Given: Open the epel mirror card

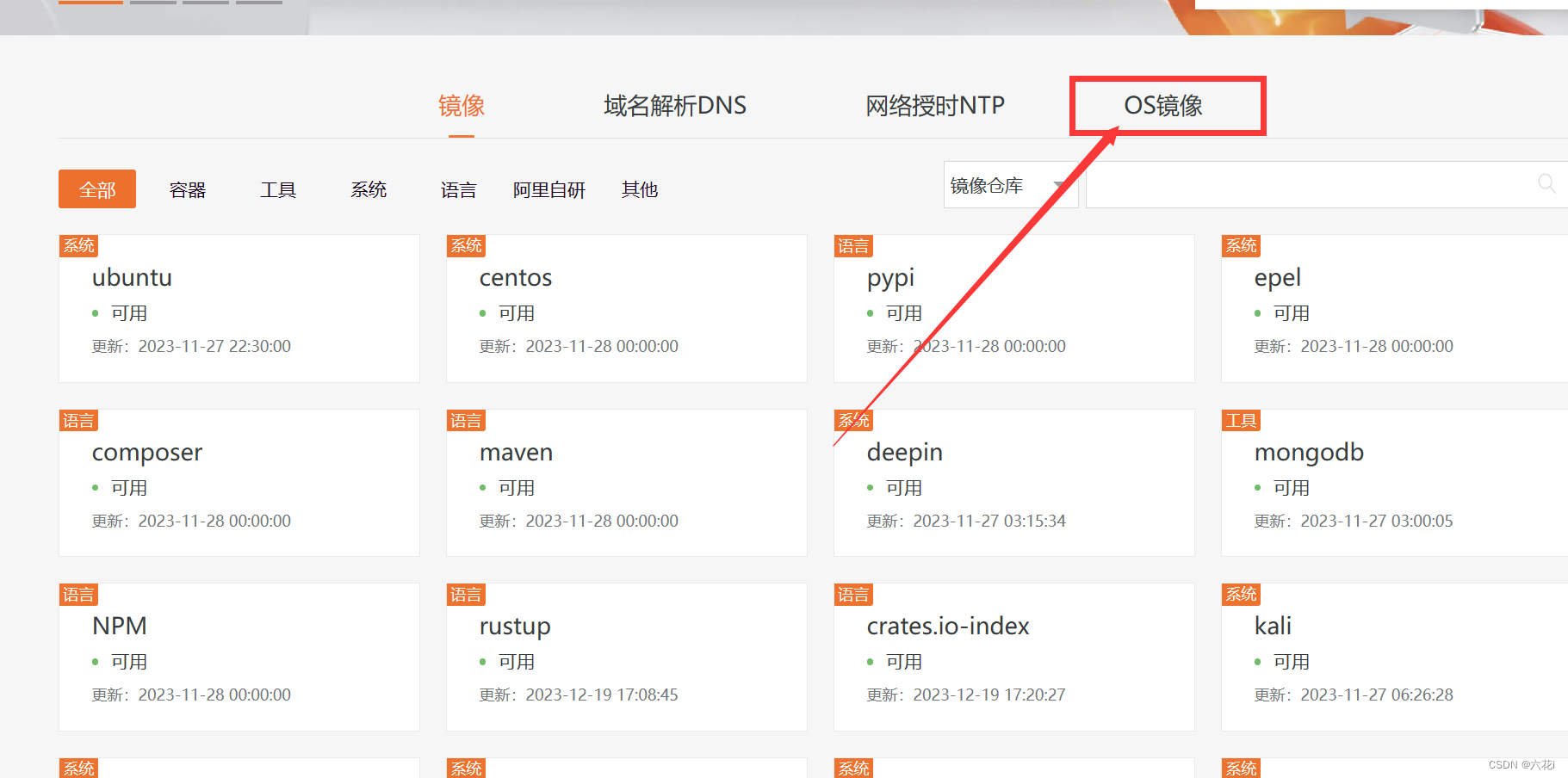Looking at the screenshot, I should [x=1395, y=308].
